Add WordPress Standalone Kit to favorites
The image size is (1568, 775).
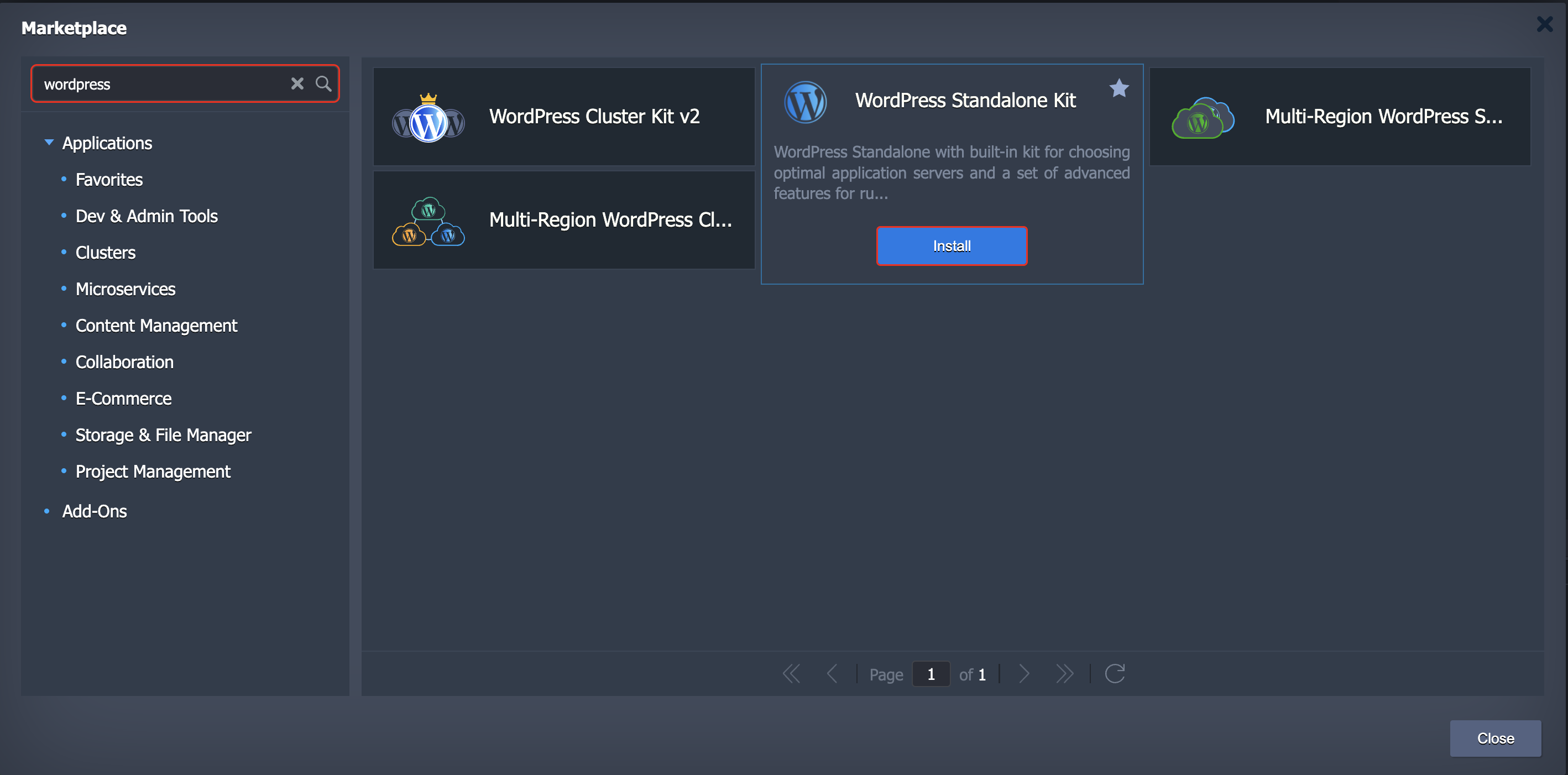[1119, 88]
